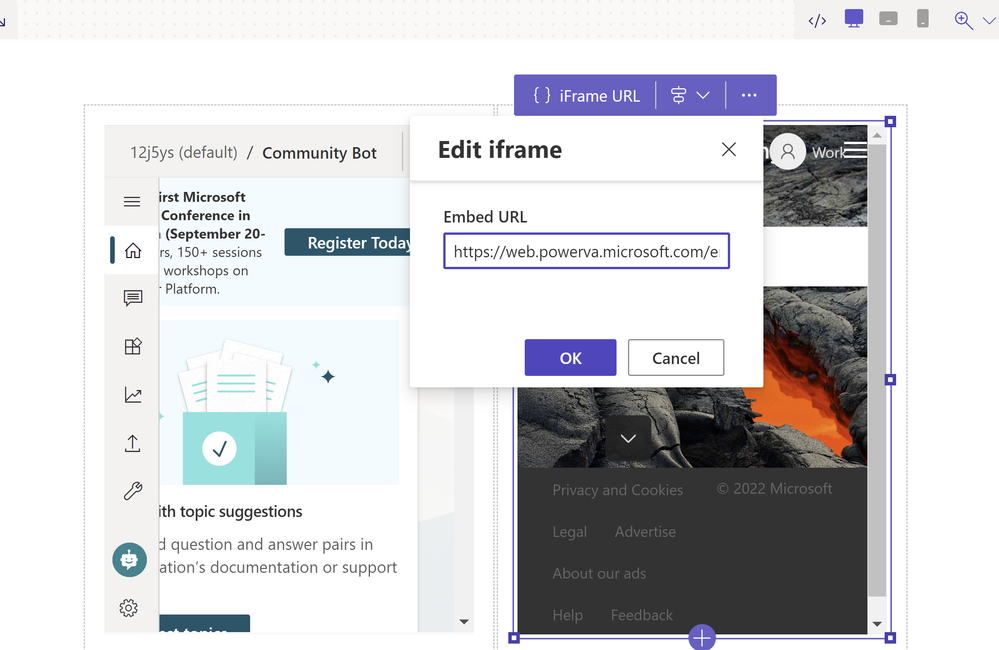Click the user profile avatar icon

pos(787,152)
